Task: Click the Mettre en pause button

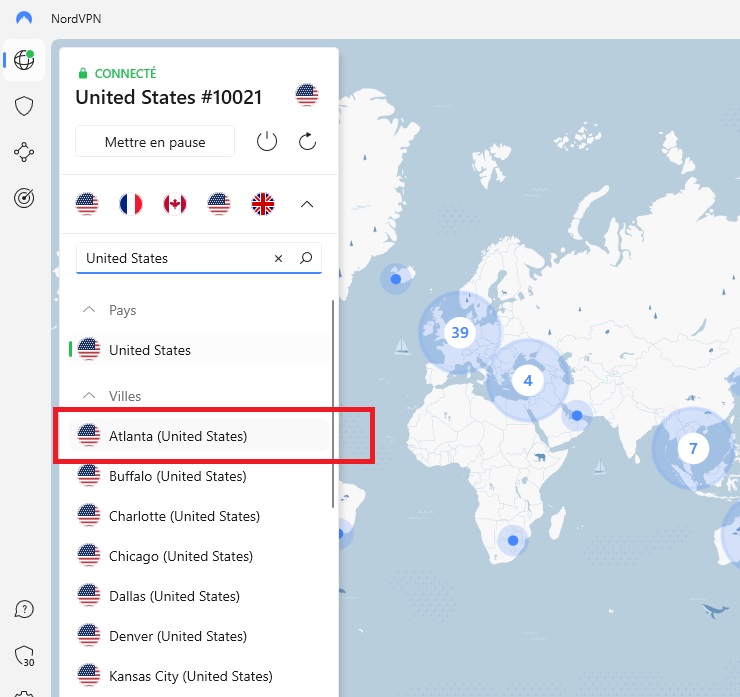Action: click(x=155, y=142)
